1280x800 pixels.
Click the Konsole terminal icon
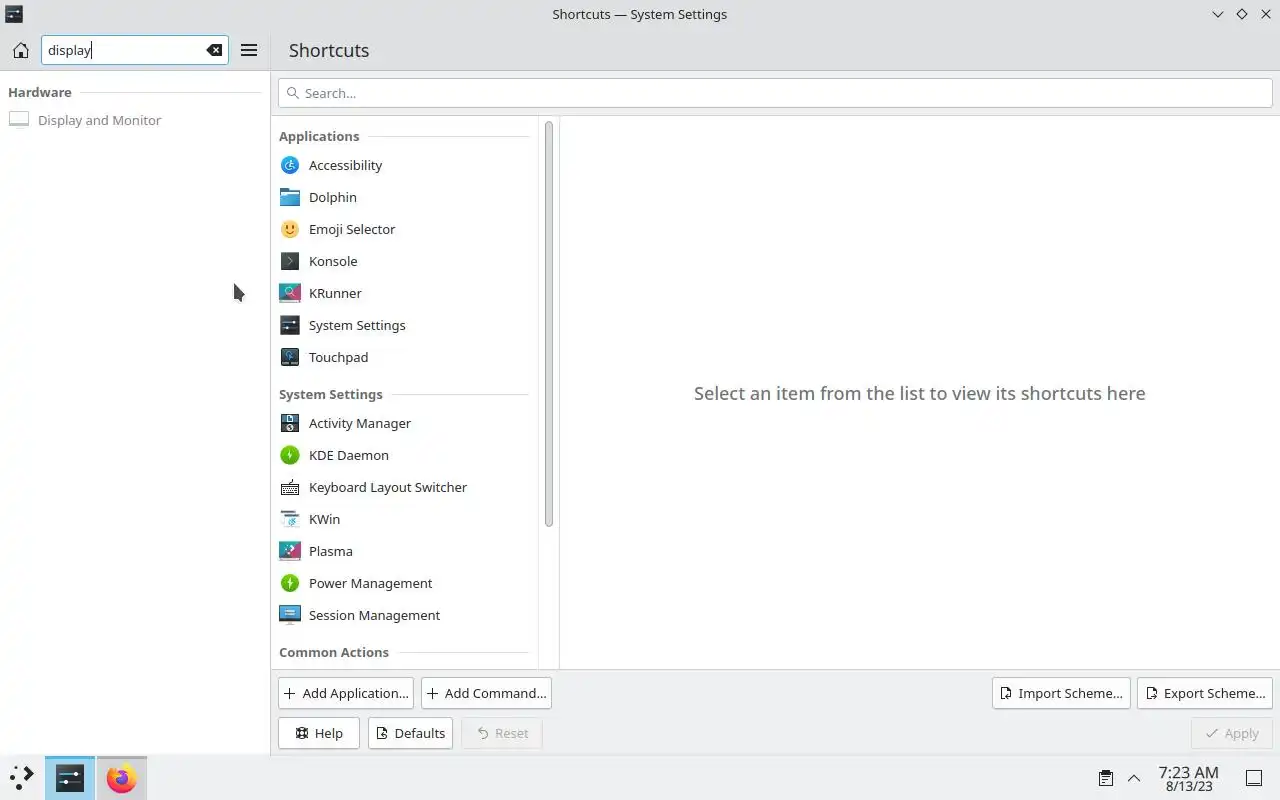290,261
